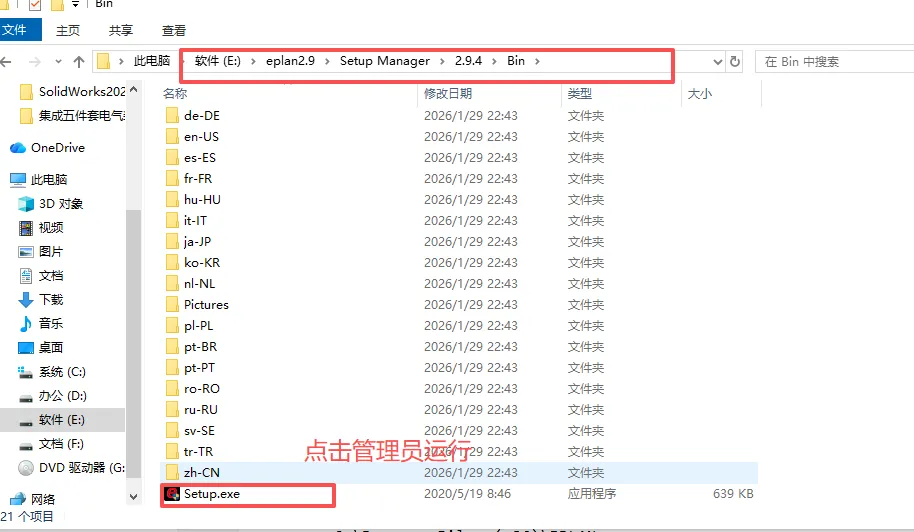Select the ja-JP folder
Image resolution: width=914 pixels, height=532 pixels.
197,241
